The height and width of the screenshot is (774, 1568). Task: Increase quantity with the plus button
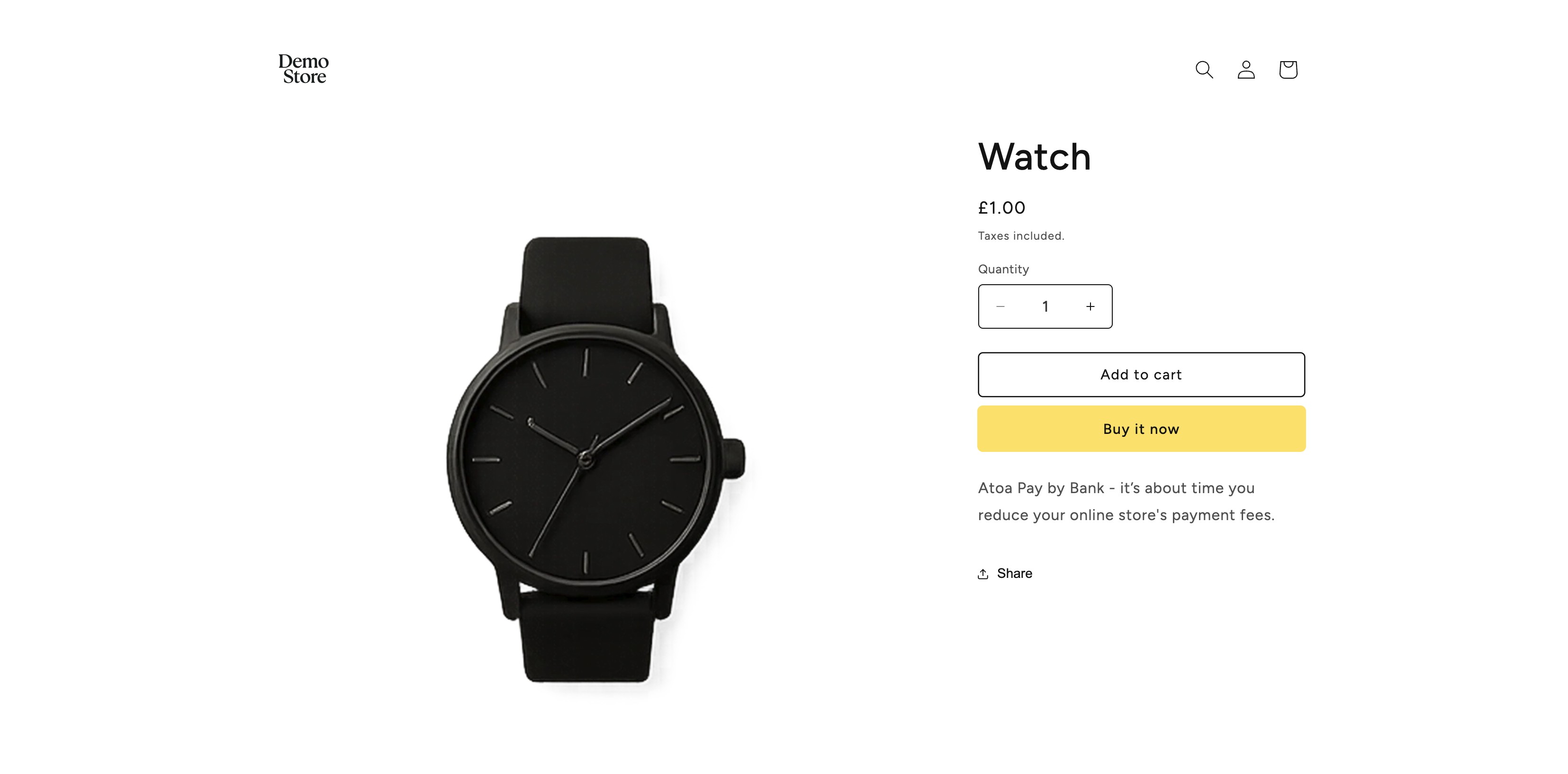tap(1090, 306)
